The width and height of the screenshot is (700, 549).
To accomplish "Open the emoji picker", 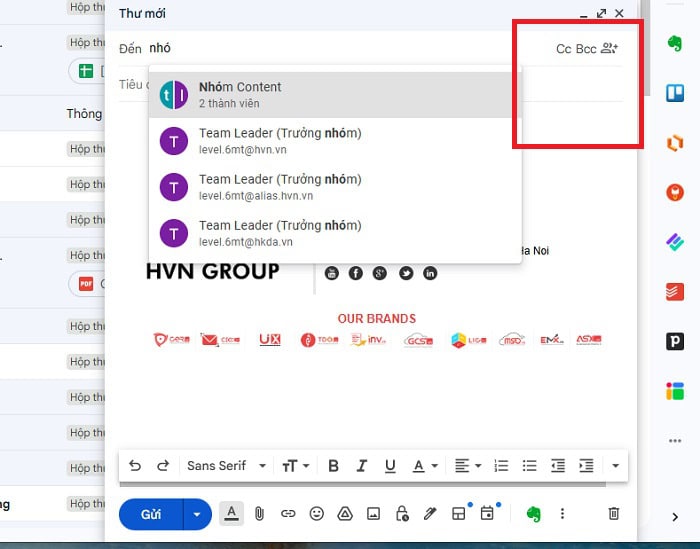I will click(x=317, y=513).
